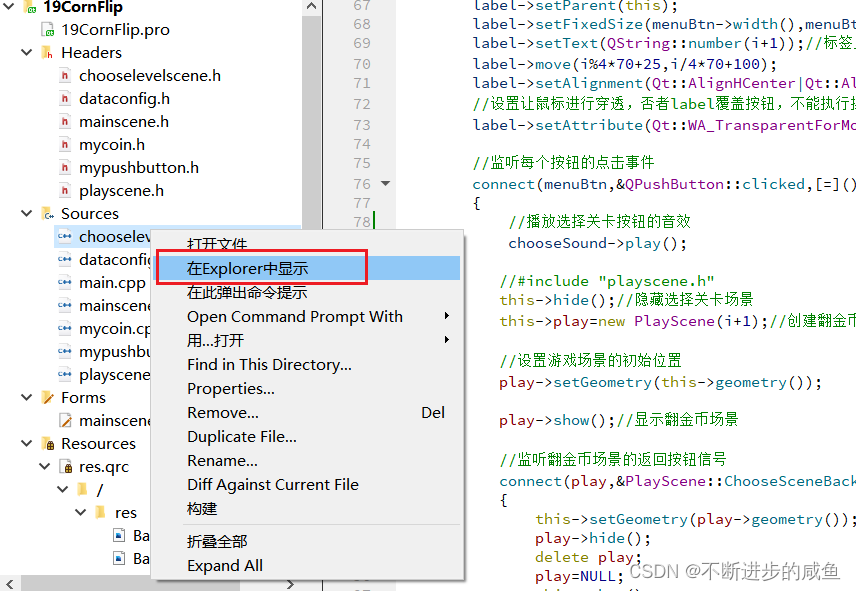The height and width of the screenshot is (591, 856).
Task: Select mainscene.h in project tree
Action: click(x=123, y=122)
